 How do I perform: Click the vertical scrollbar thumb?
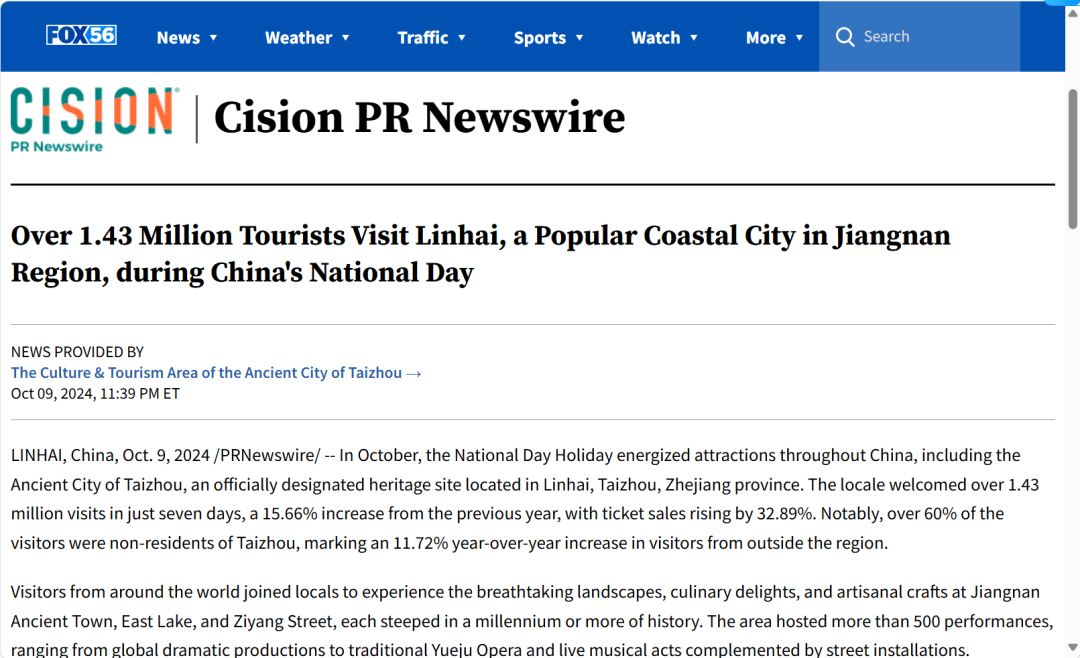[x=1072, y=160]
